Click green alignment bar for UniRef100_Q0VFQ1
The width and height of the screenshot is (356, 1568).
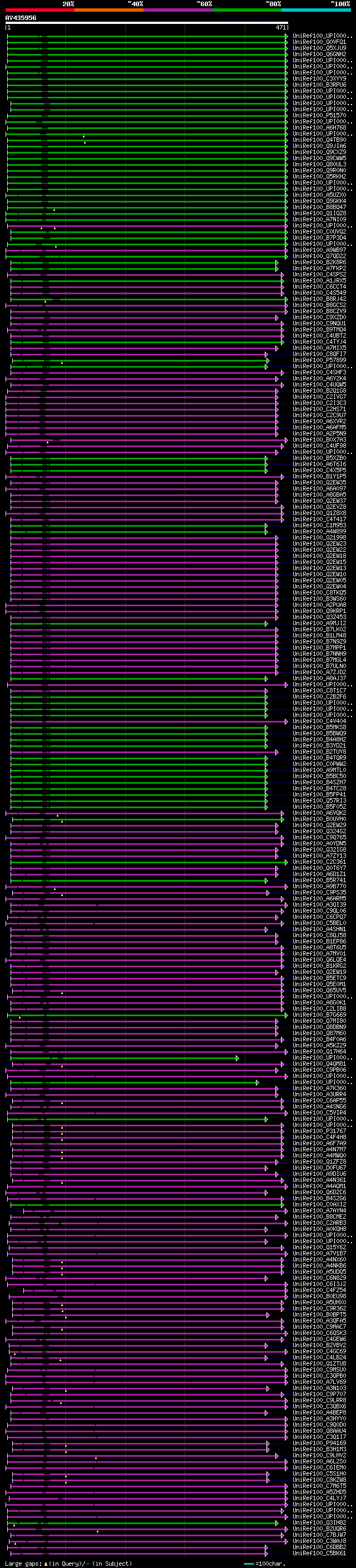click(147, 42)
